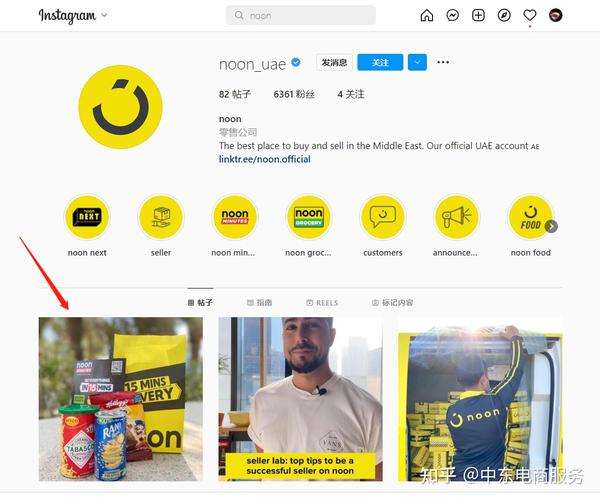Screen dimensions: 600x501
Task: Open the seller story highlight
Action: click(x=161, y=217)
